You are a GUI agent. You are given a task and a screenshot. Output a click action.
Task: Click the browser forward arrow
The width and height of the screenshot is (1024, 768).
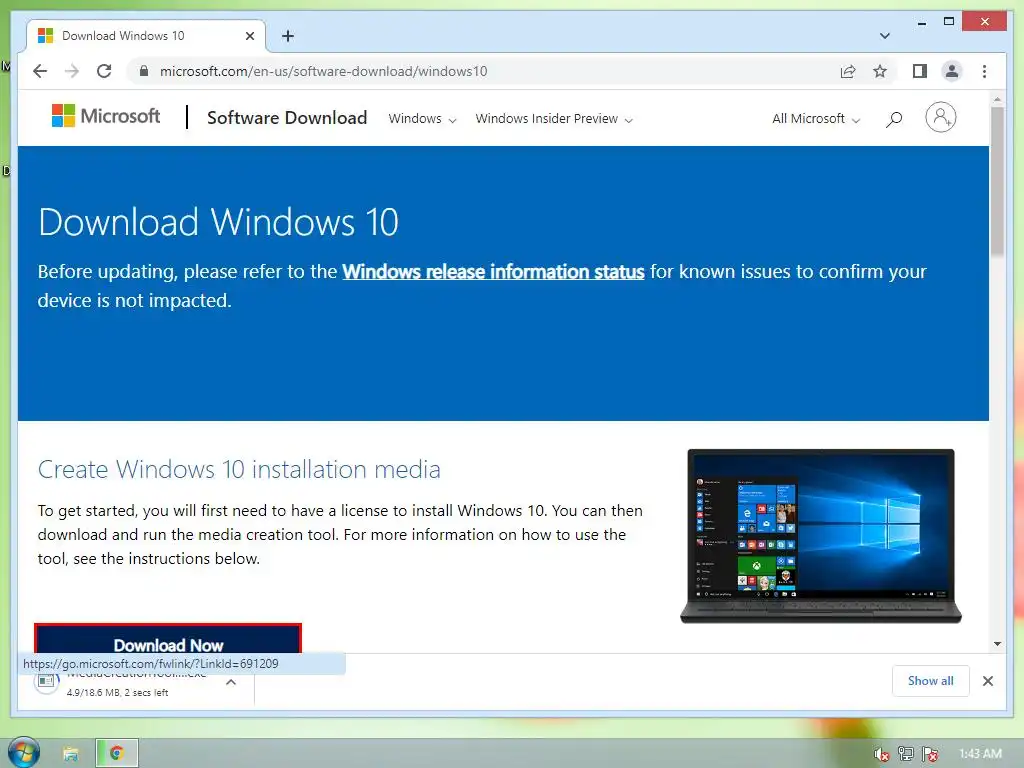point(72,71)
